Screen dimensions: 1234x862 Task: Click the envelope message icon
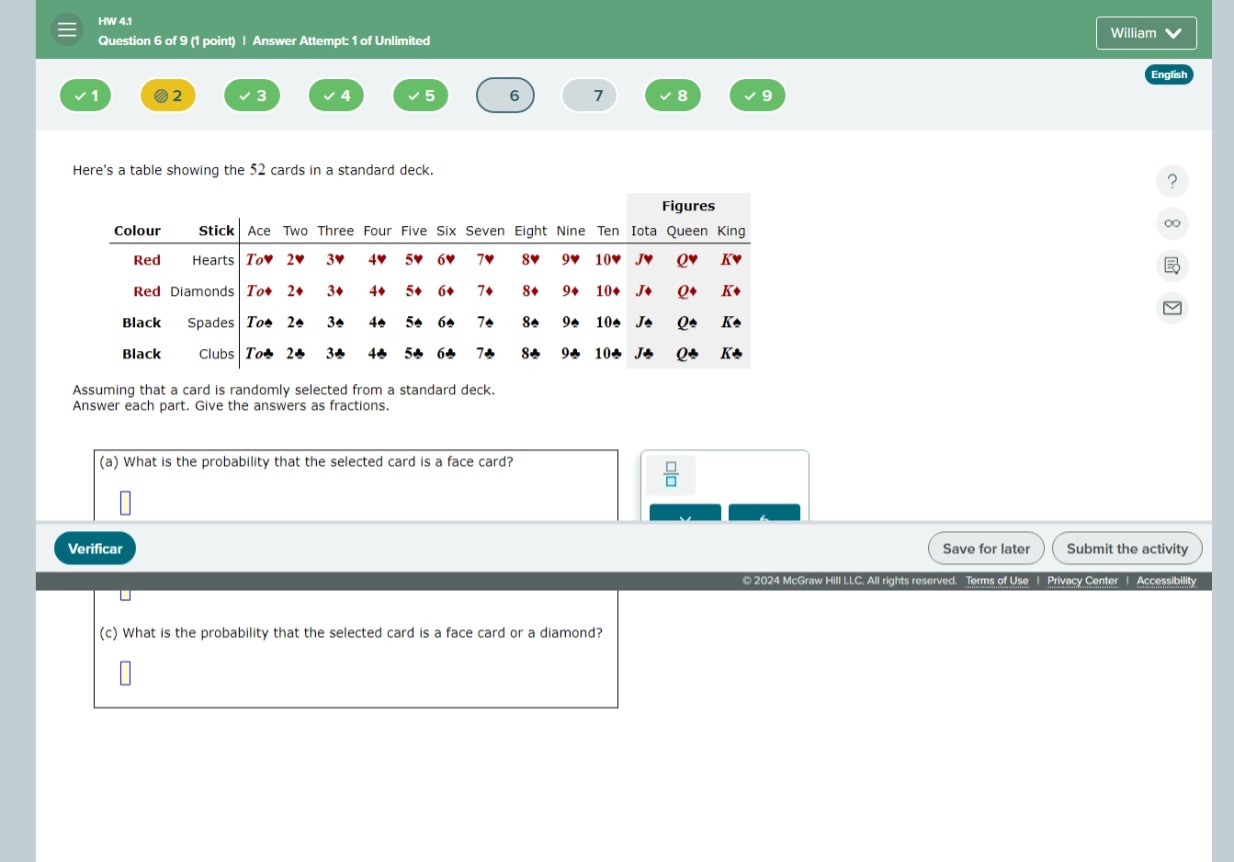(1172, 308)
